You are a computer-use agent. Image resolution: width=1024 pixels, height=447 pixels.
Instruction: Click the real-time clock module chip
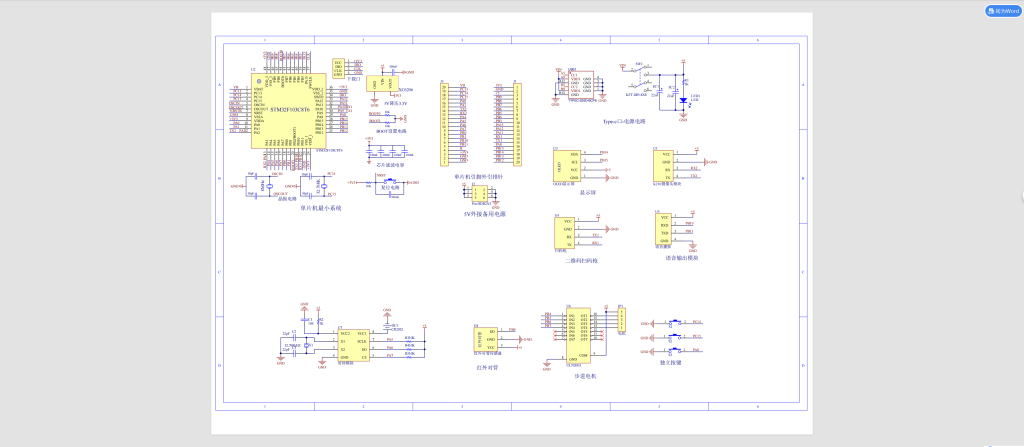tap(354, 344)
